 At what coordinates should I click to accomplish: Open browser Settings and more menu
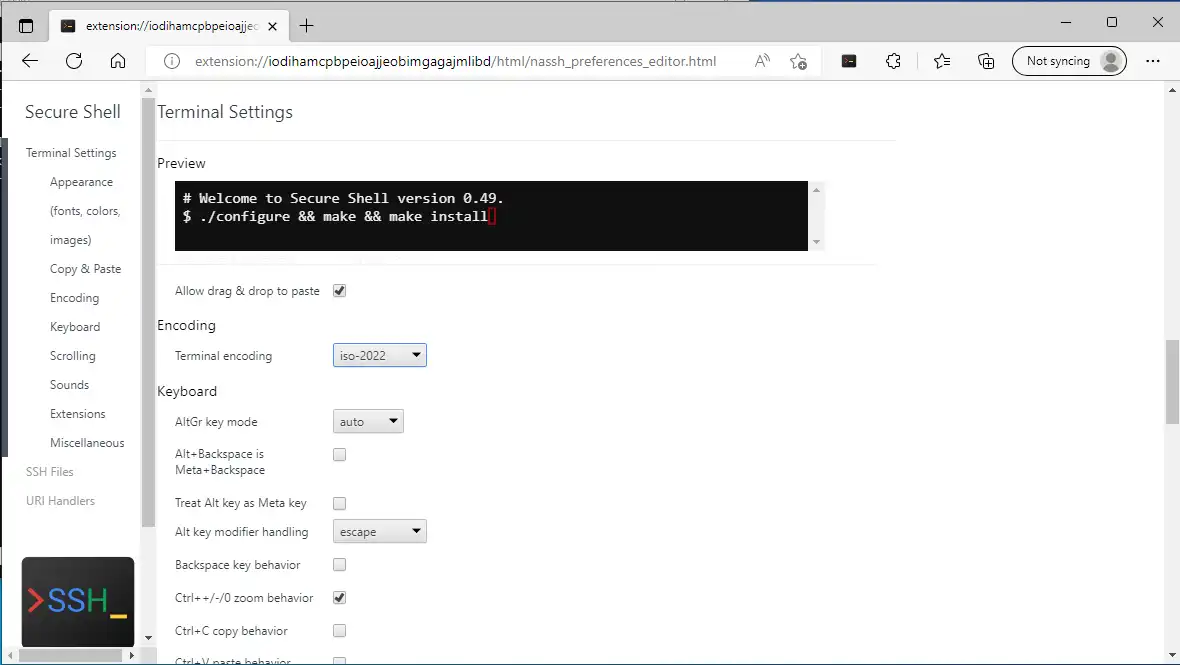(1153, 61)
